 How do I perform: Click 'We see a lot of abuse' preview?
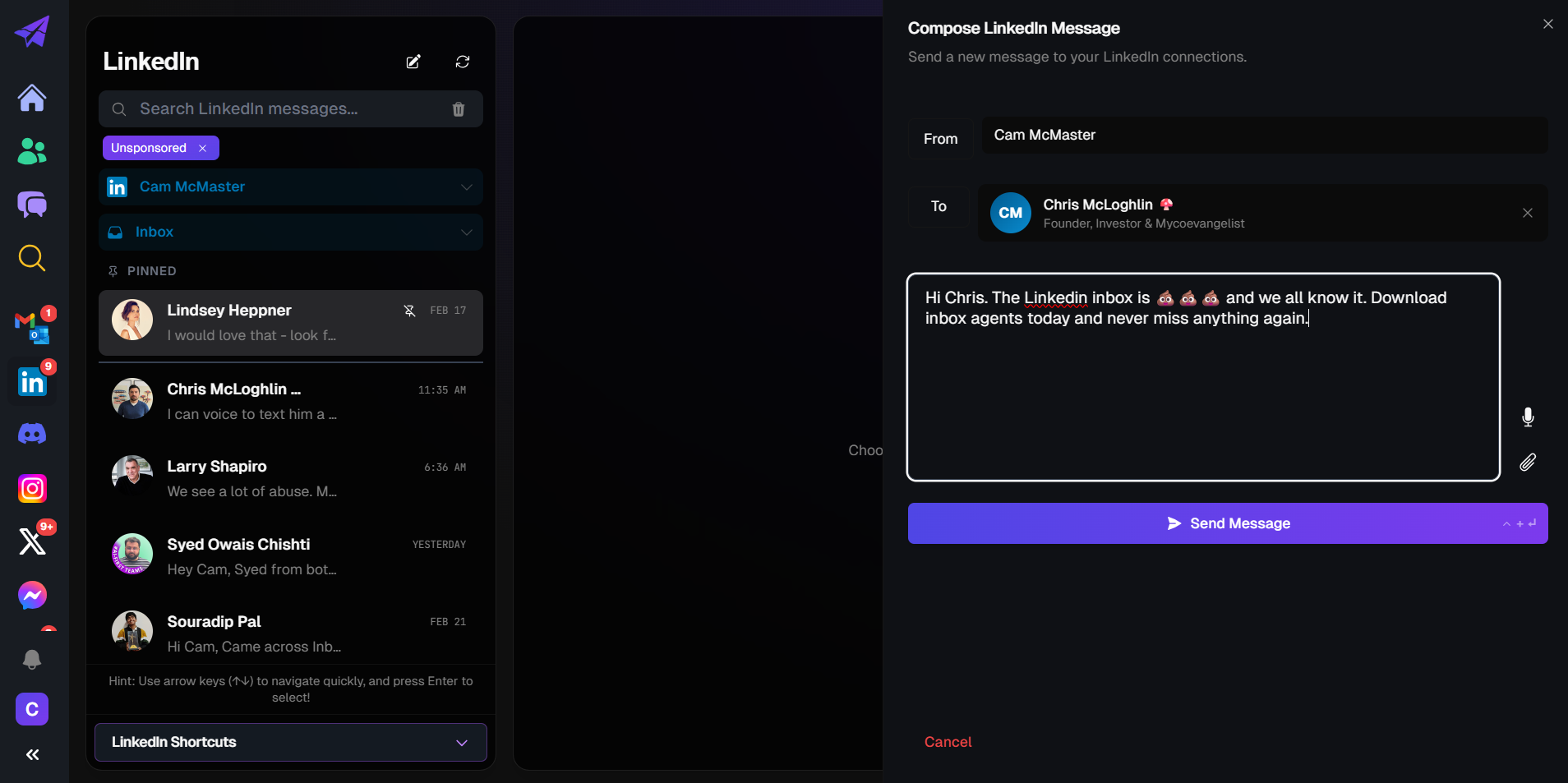pyautogui.click(x=252, y=492)
